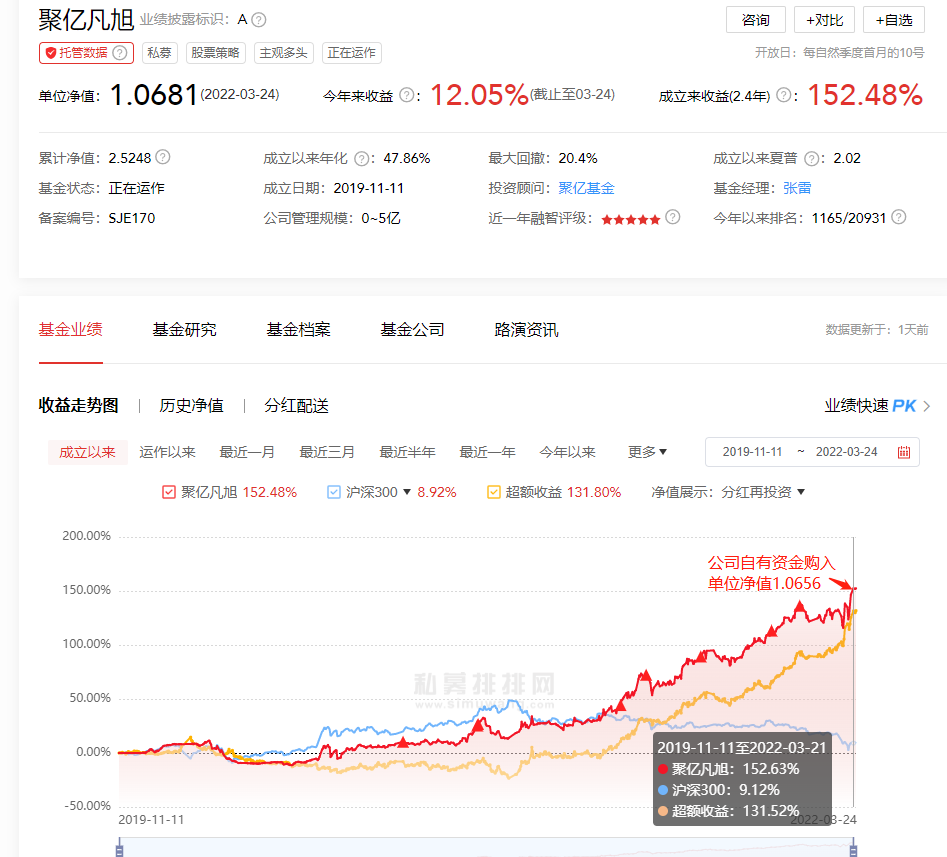Click the help icon beside 成立以来年化

click(361, 159)
